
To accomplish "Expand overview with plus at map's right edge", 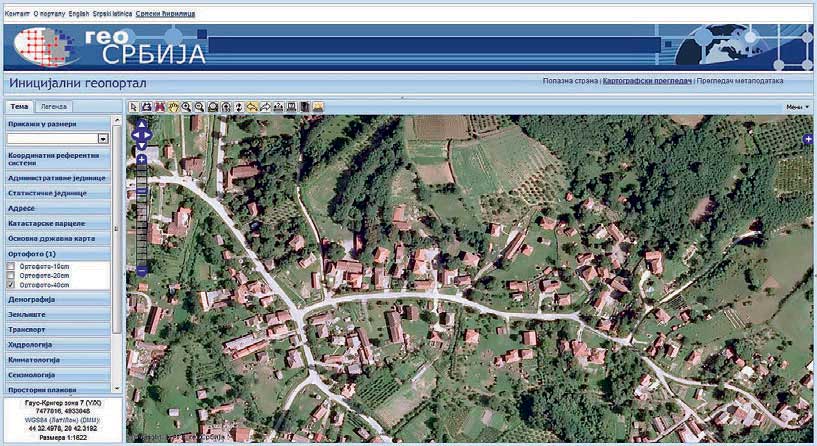I will point(808,139).
